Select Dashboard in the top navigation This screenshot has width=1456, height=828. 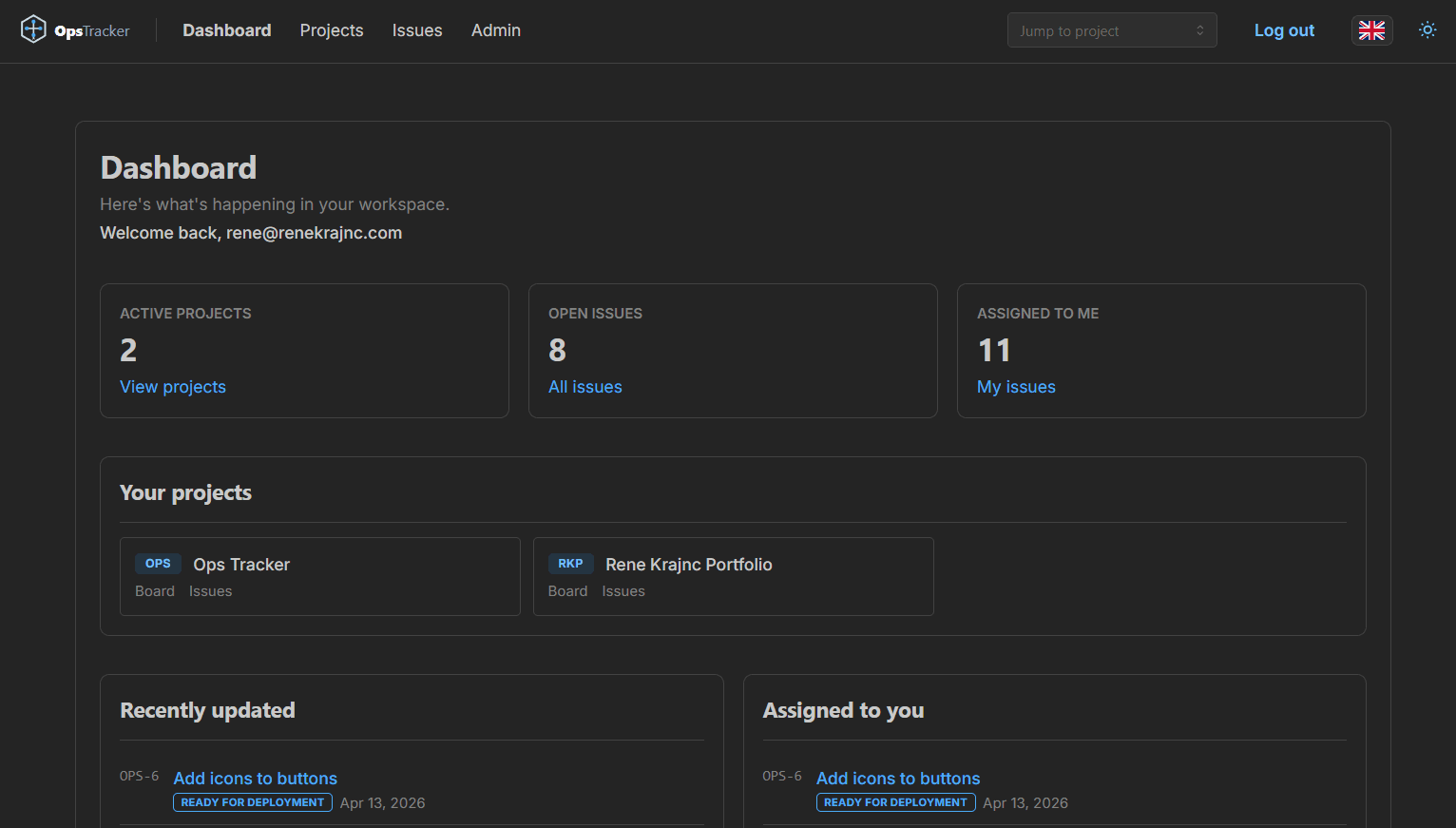[x=226, y=30]
